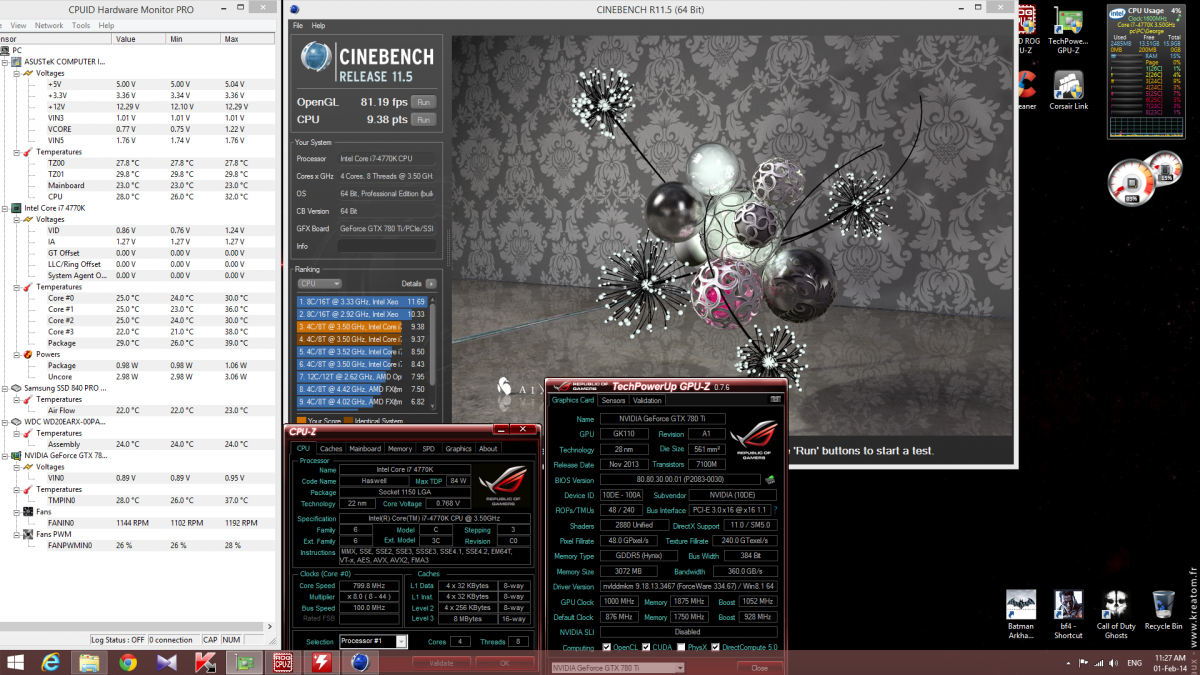Run the CPU test in Cinebench
Viewport: 1200px width, 675px height.
coord(424,119)
